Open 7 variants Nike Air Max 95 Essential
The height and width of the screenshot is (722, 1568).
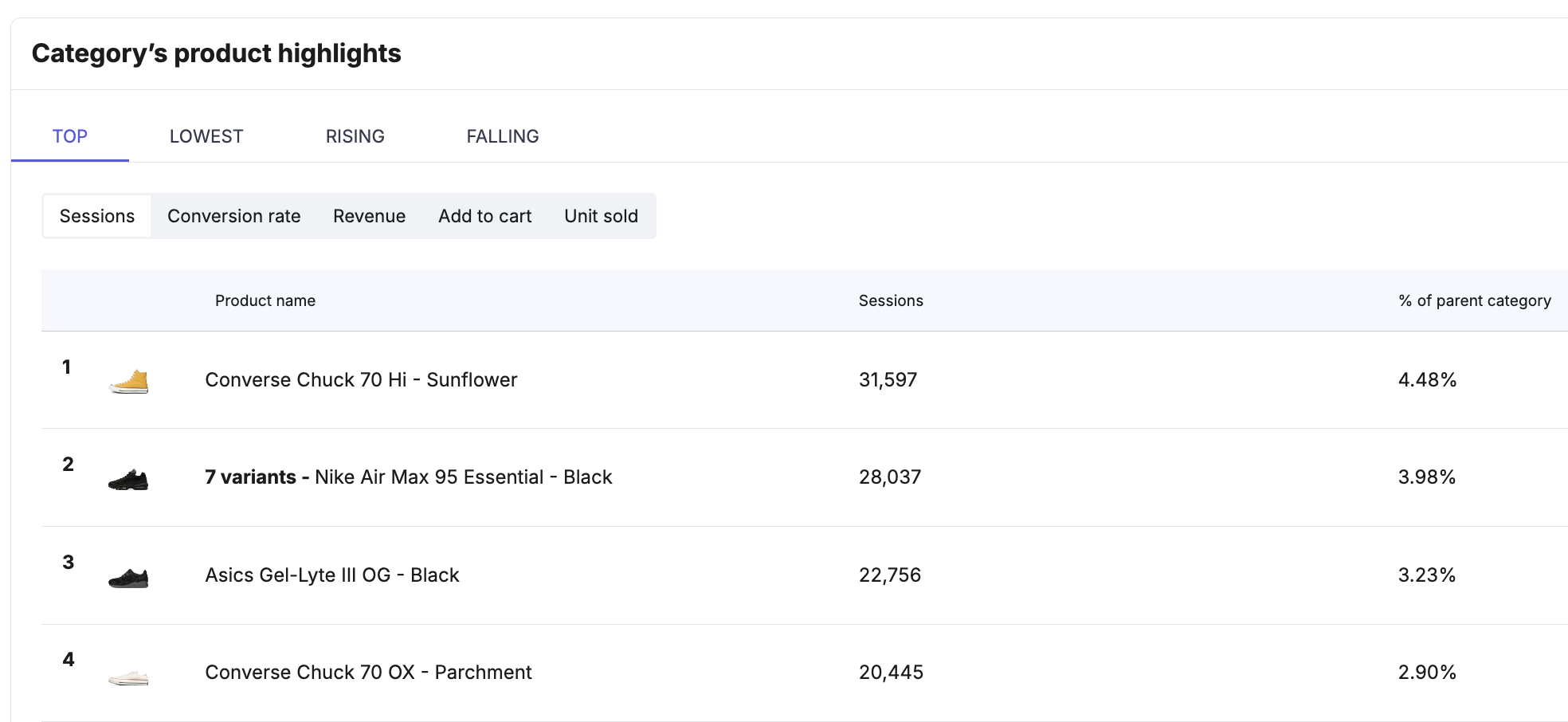tap(409, 477)
